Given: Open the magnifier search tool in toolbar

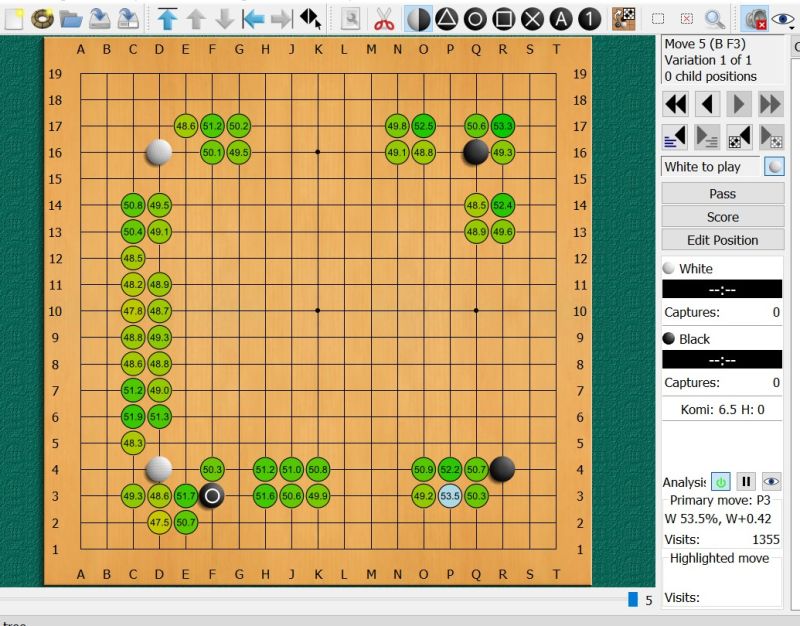Looking at the screenshot, I should [x=715, y=18].
